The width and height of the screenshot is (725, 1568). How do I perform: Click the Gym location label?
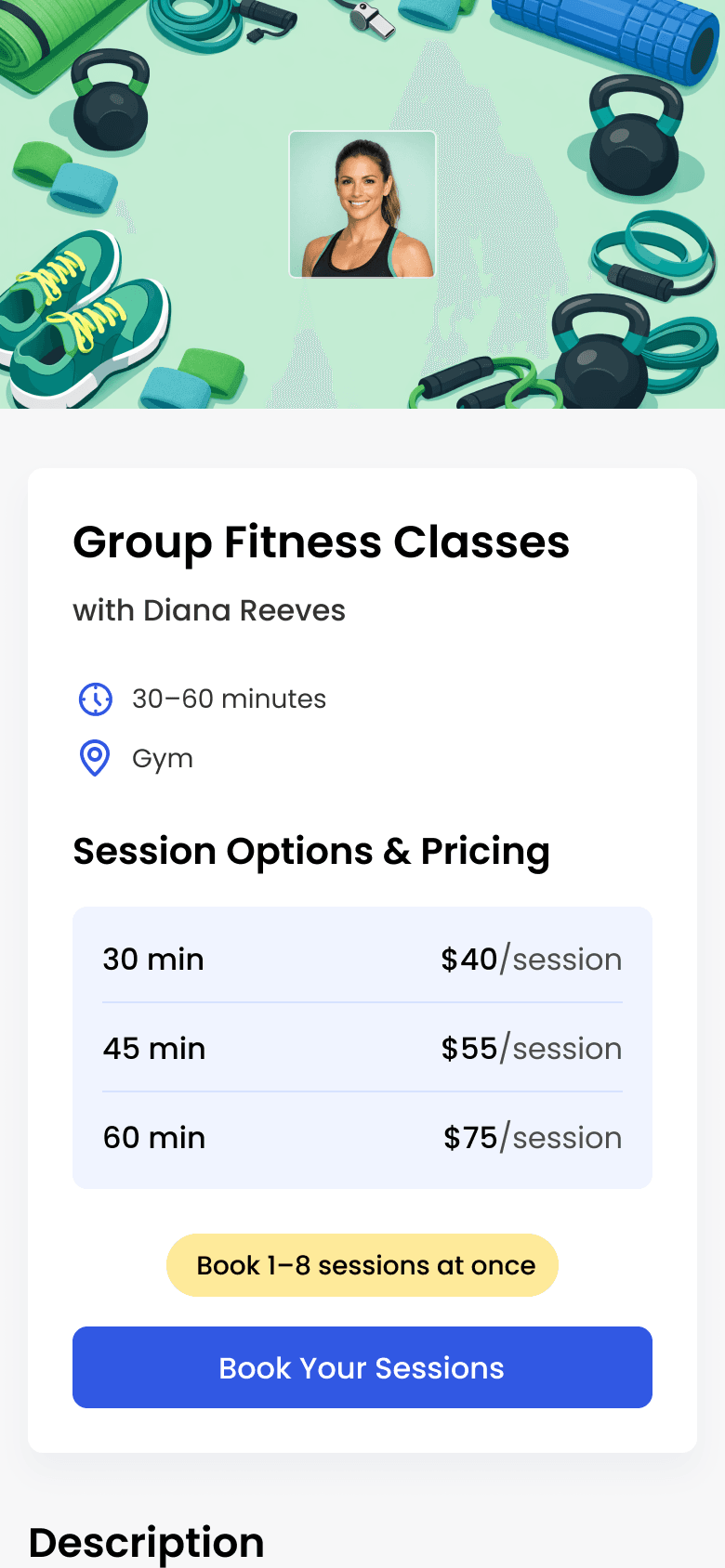point(163,758)
